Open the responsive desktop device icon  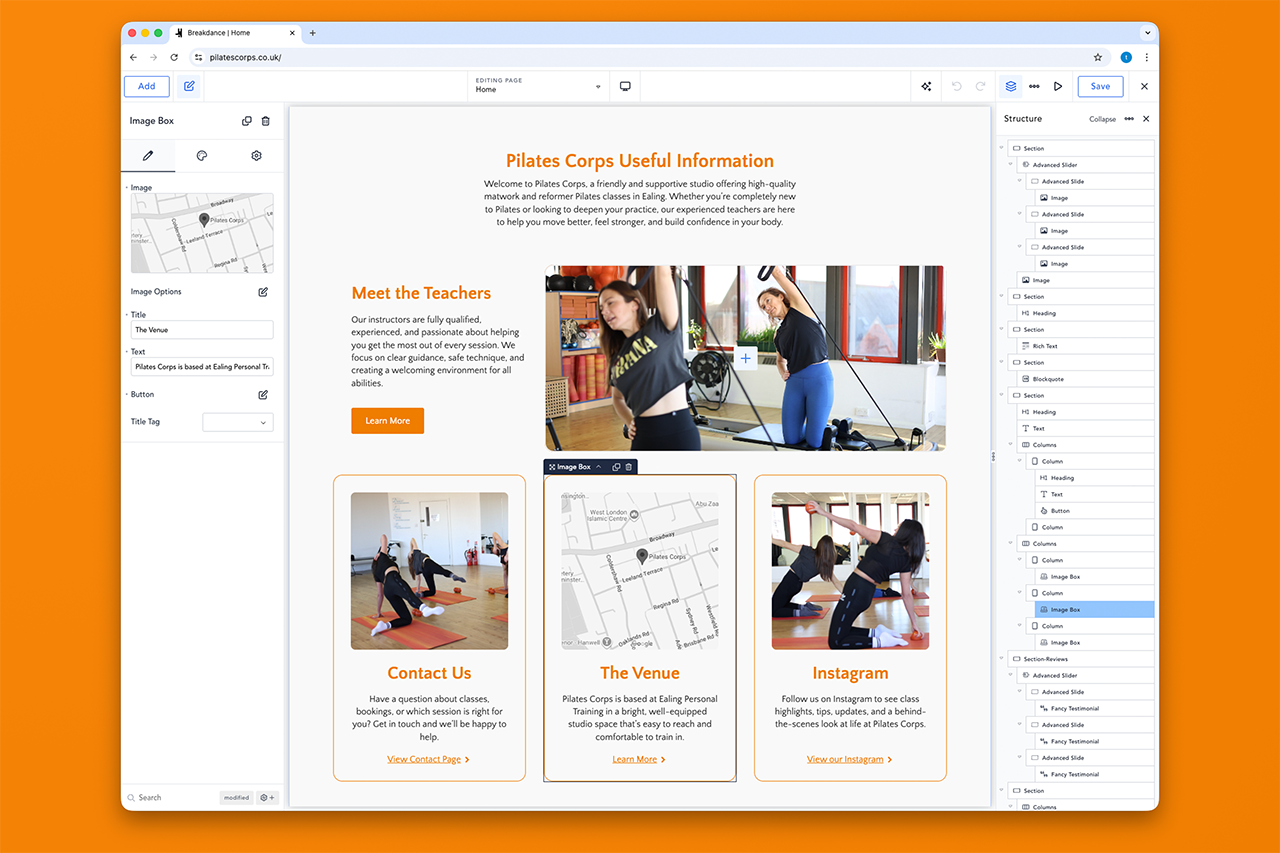click(x=625, y=86)
